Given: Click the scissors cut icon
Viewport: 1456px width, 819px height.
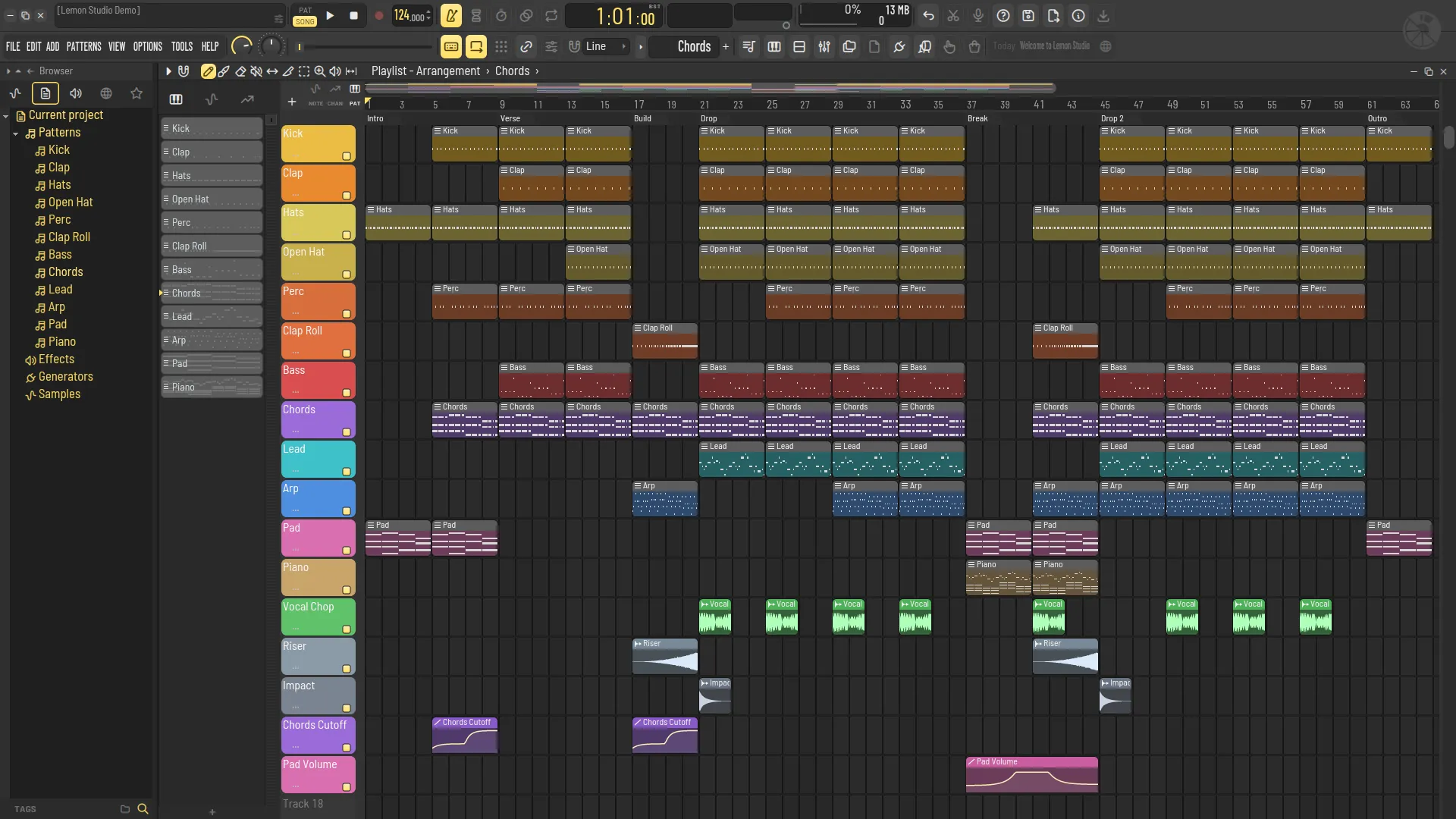Looking at the screenshot, I should (953, 16).
